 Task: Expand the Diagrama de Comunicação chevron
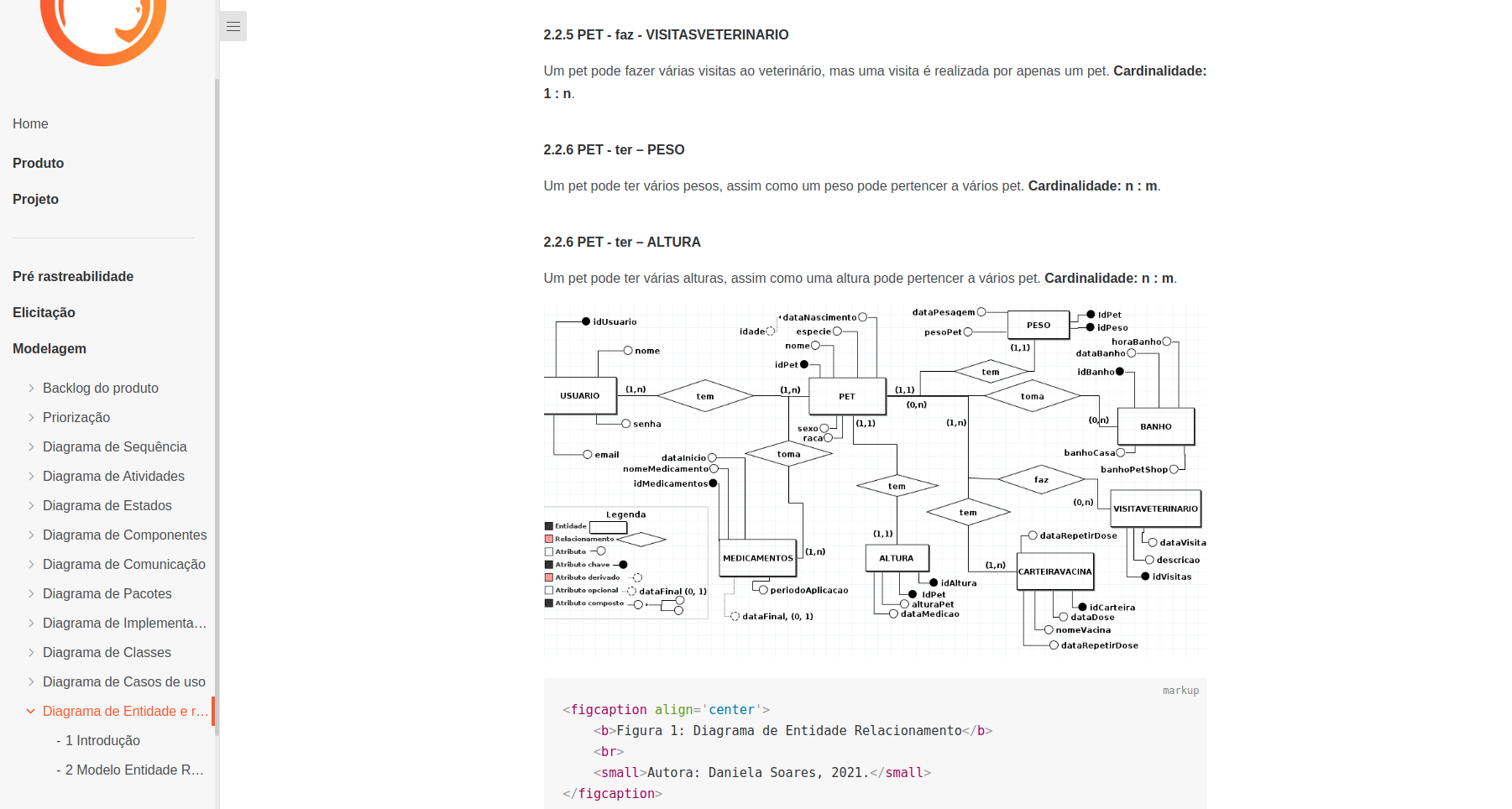31,564
